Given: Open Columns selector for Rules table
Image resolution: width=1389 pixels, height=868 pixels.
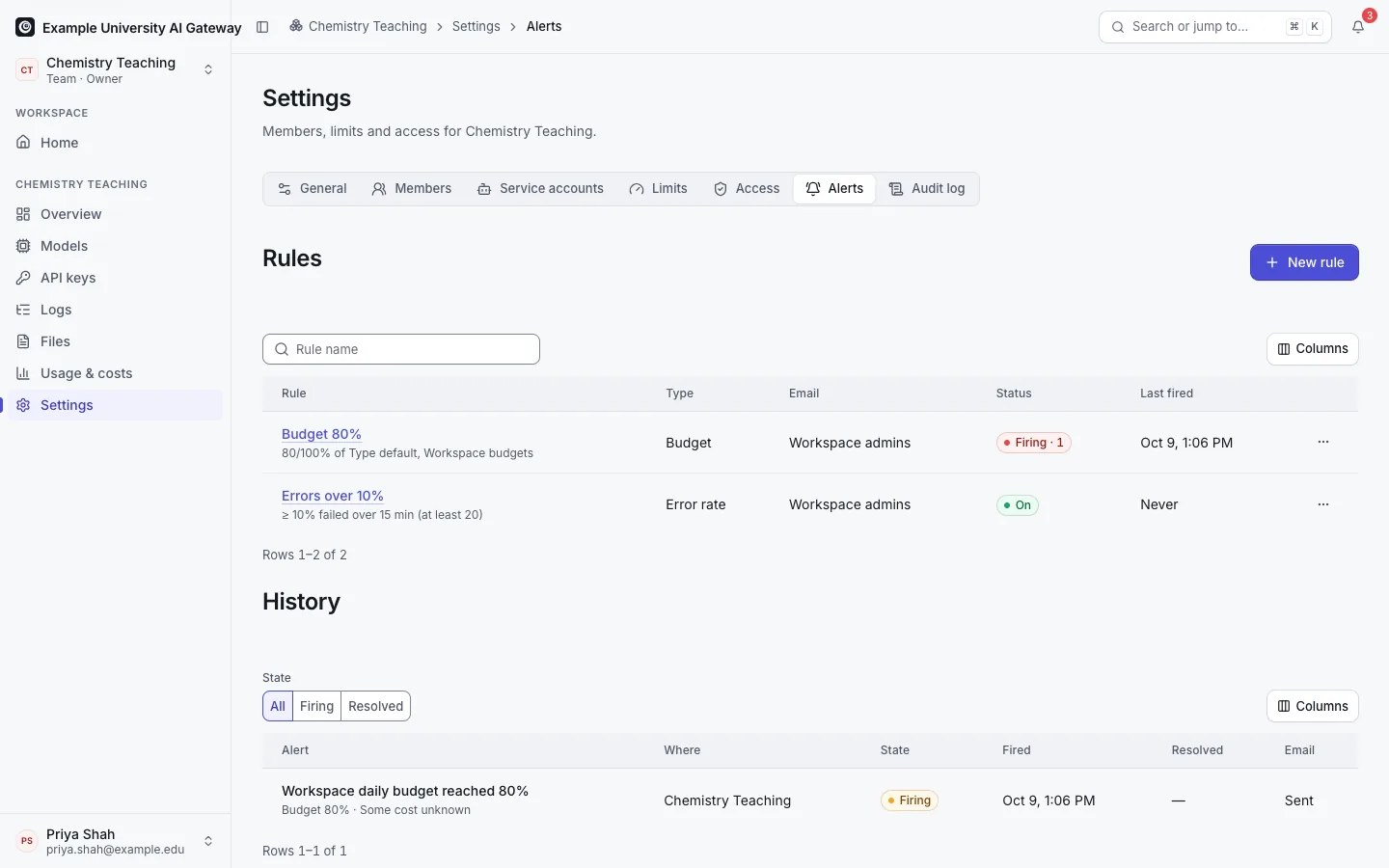Looking at the screenshot, I should 1312,349.
